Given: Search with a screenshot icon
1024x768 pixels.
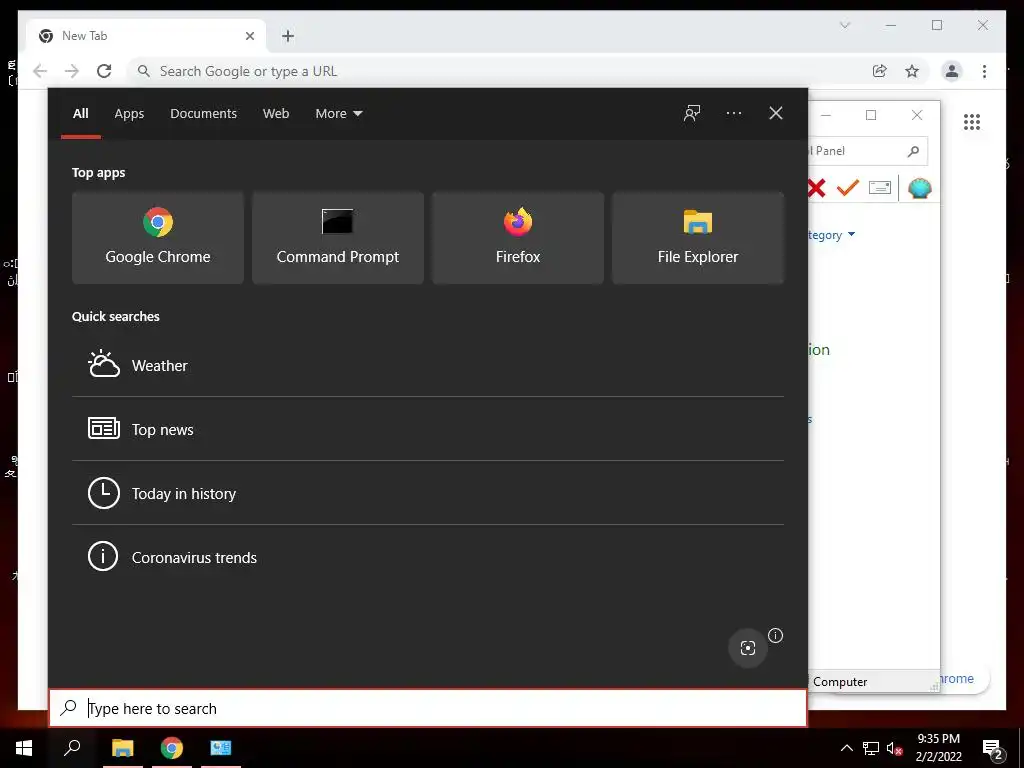Looking at the screenshot, I should (x=748, y=647).
